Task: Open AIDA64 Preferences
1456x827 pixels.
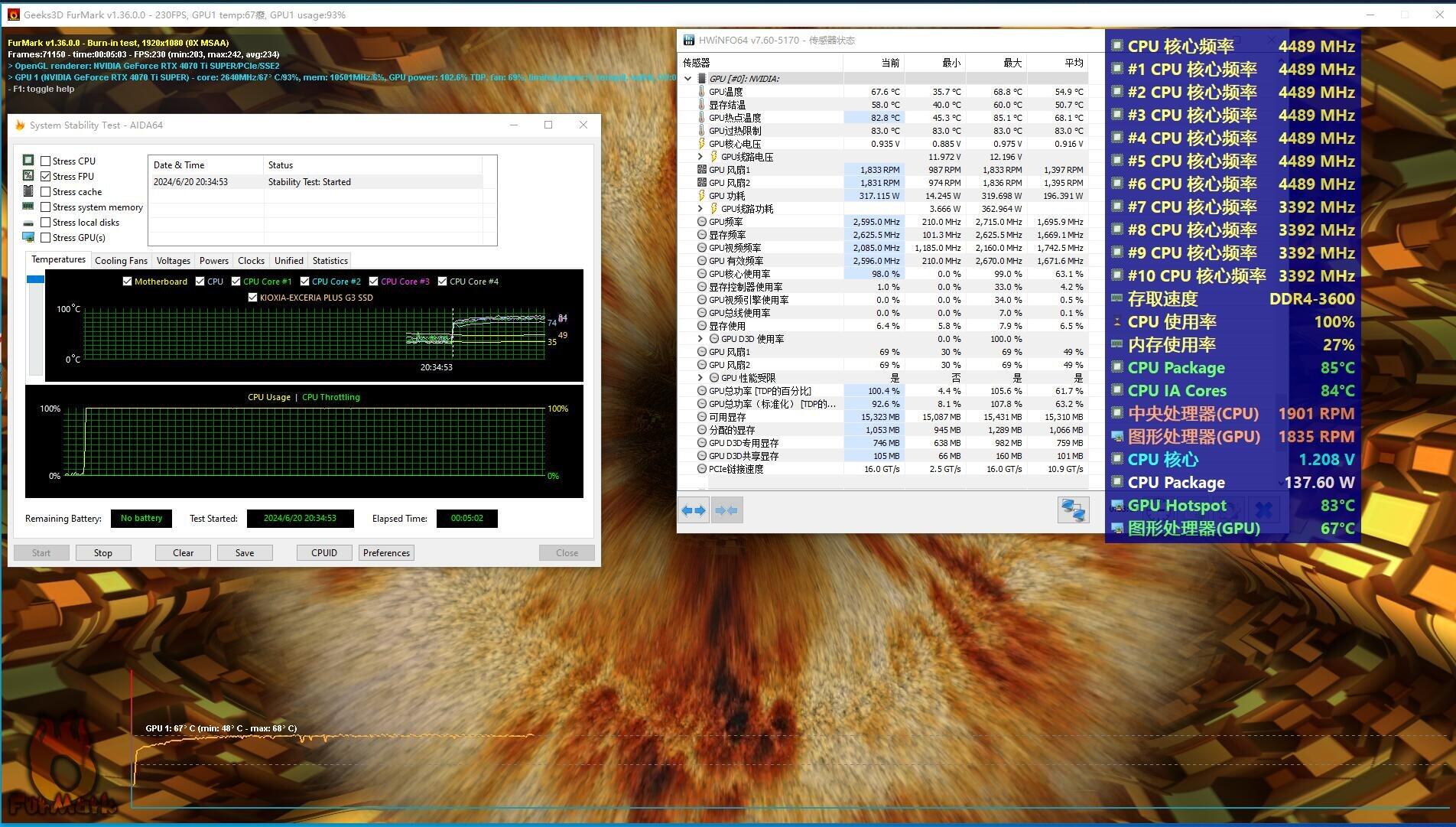Action: (386, 552)
